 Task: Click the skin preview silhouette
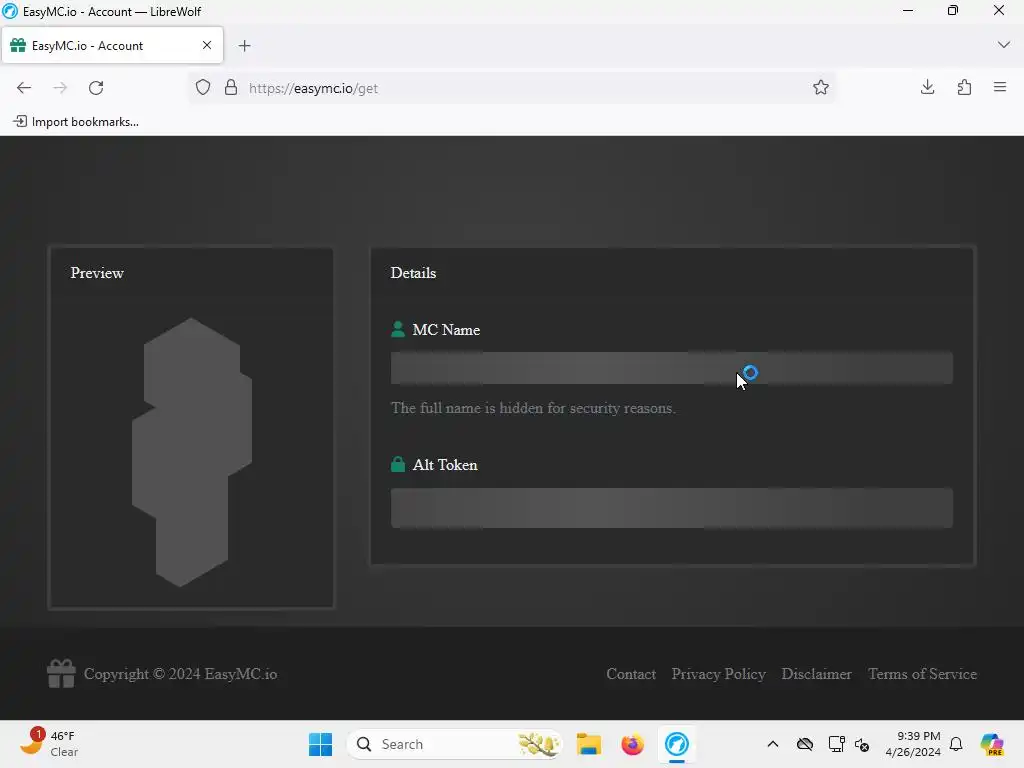pos(192,452)
